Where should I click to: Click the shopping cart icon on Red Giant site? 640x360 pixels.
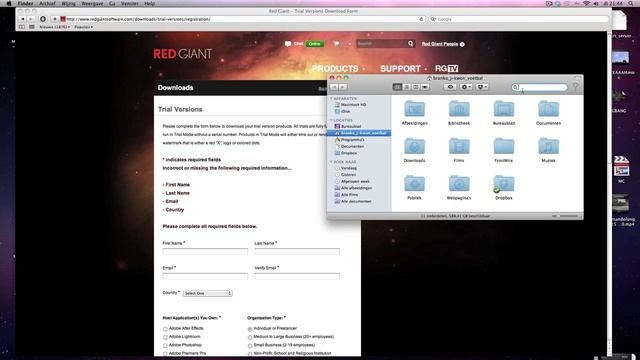[336, 44]
